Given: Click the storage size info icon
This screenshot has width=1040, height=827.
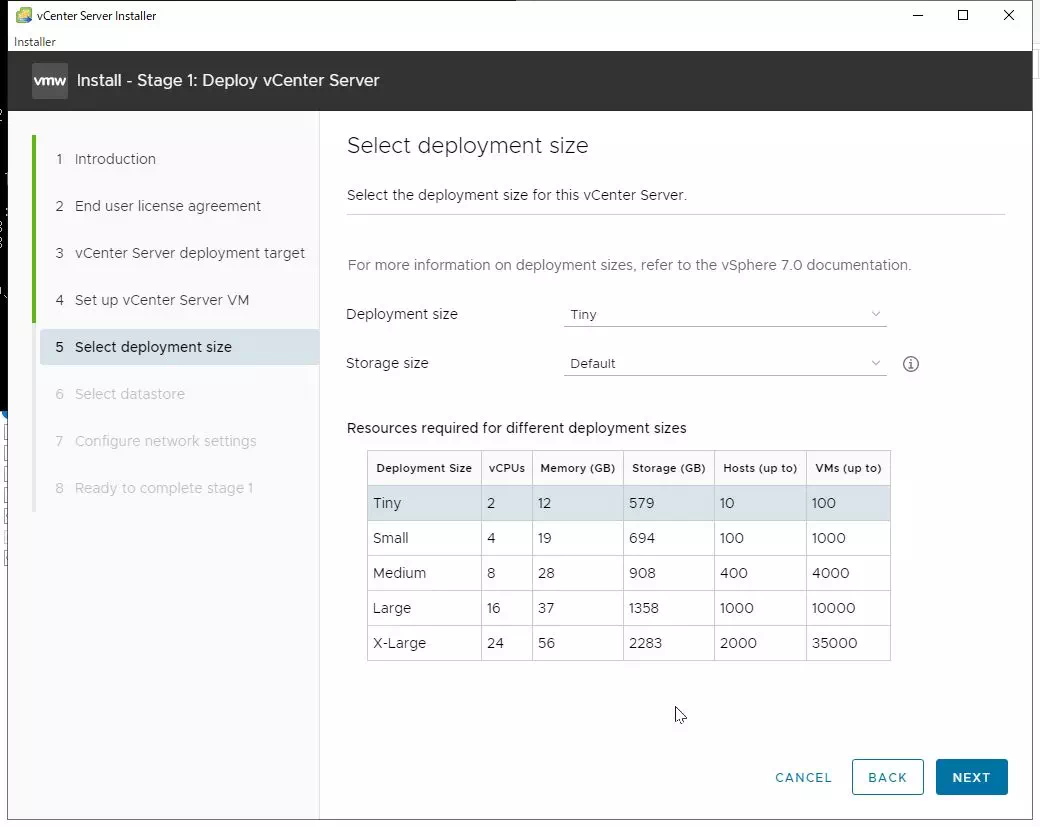Looking at the screenshot, I should (x=911, y=363).
